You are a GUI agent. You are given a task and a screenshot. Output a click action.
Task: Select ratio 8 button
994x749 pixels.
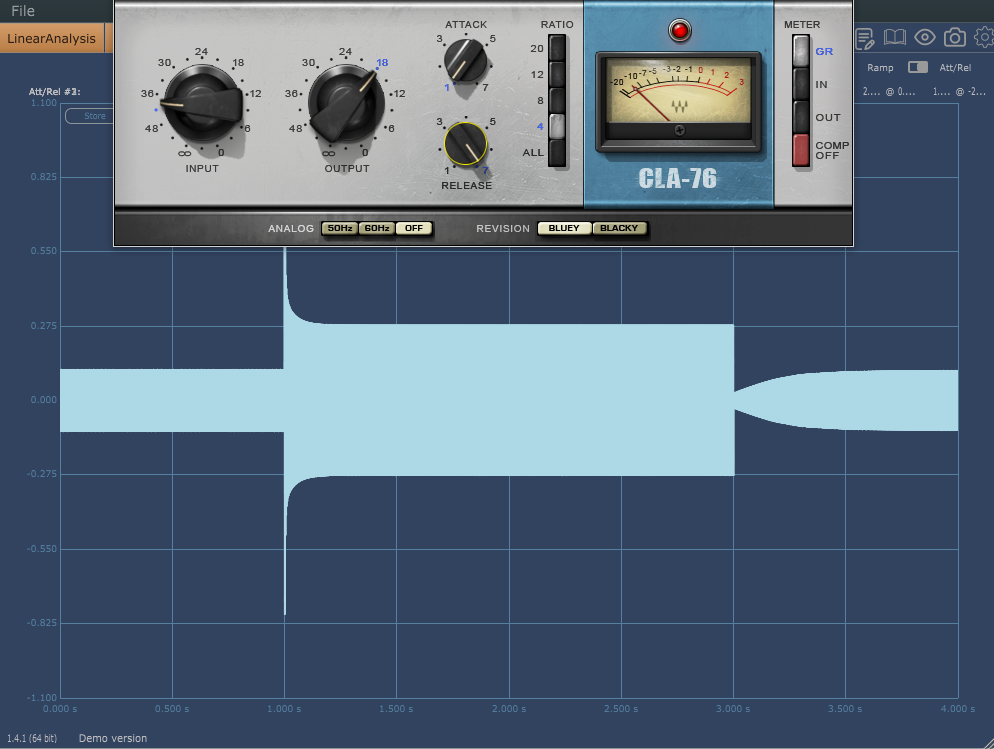(557, 100)
